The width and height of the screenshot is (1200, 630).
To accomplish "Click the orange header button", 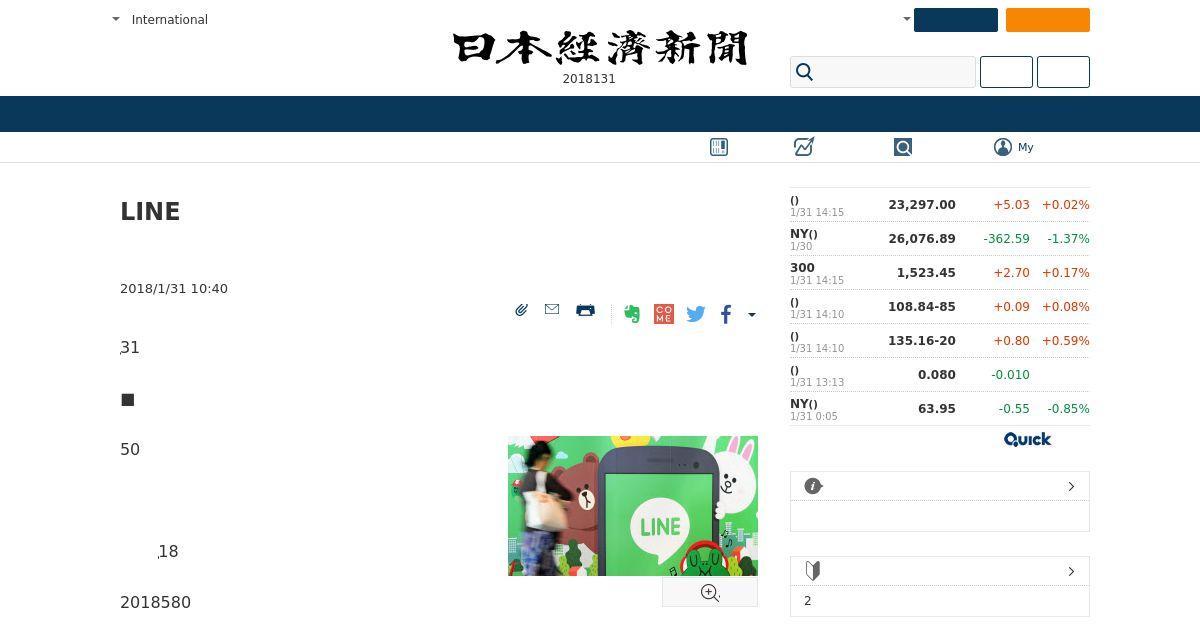I will (x=1047, y=20).
